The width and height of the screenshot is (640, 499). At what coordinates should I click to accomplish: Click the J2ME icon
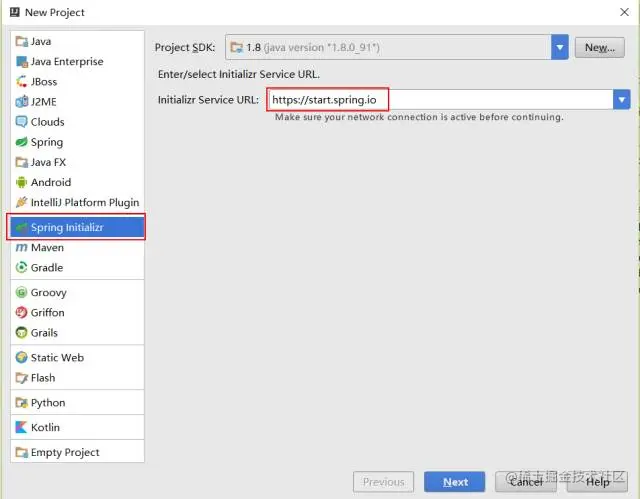[x=21, y=102]
